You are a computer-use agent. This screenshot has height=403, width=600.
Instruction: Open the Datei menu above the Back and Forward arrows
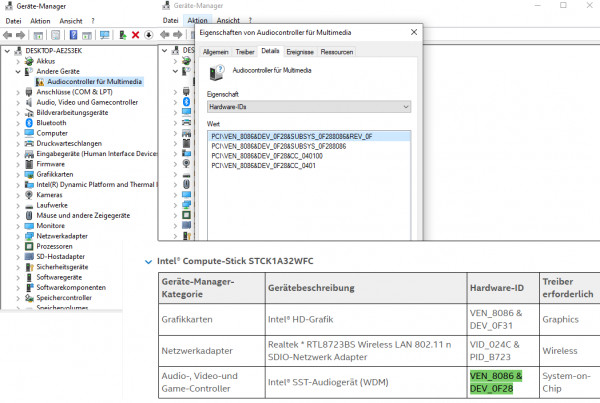coord(13,21)
